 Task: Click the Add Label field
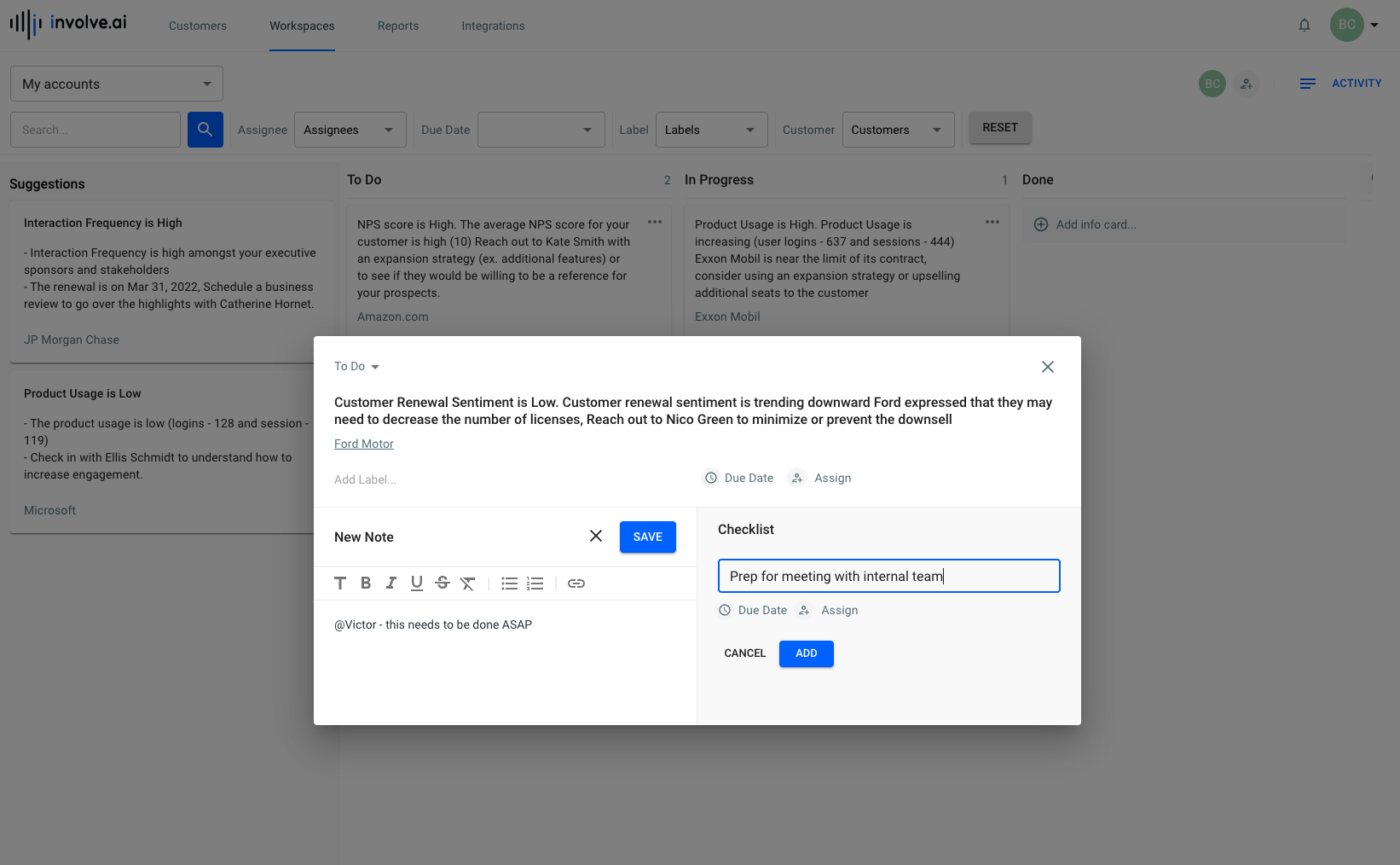click(x=365, y=479)
